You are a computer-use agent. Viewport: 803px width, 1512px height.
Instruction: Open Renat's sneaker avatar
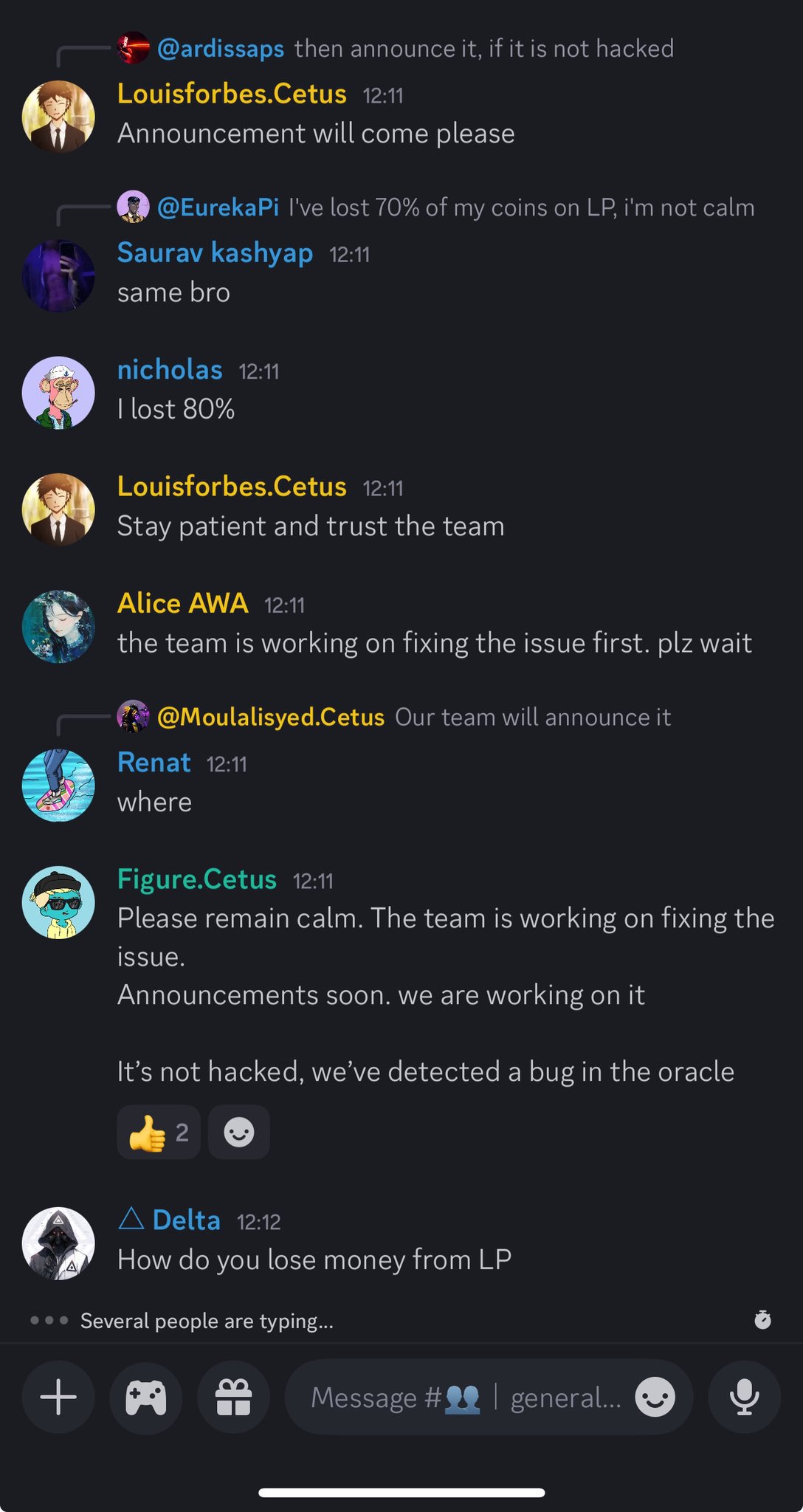coord(58,786)
